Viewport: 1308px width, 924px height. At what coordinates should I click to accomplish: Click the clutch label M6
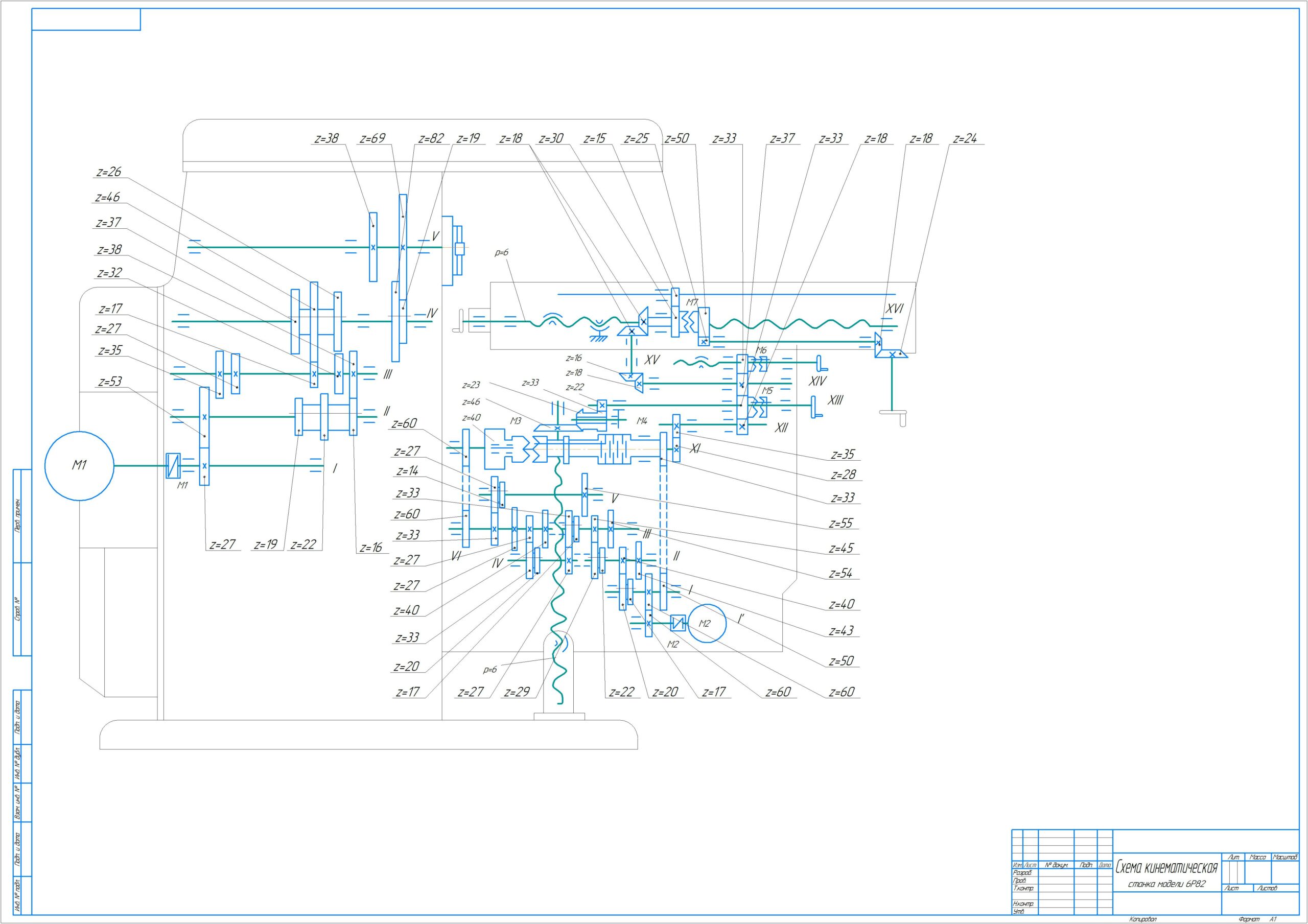[762, 350]
